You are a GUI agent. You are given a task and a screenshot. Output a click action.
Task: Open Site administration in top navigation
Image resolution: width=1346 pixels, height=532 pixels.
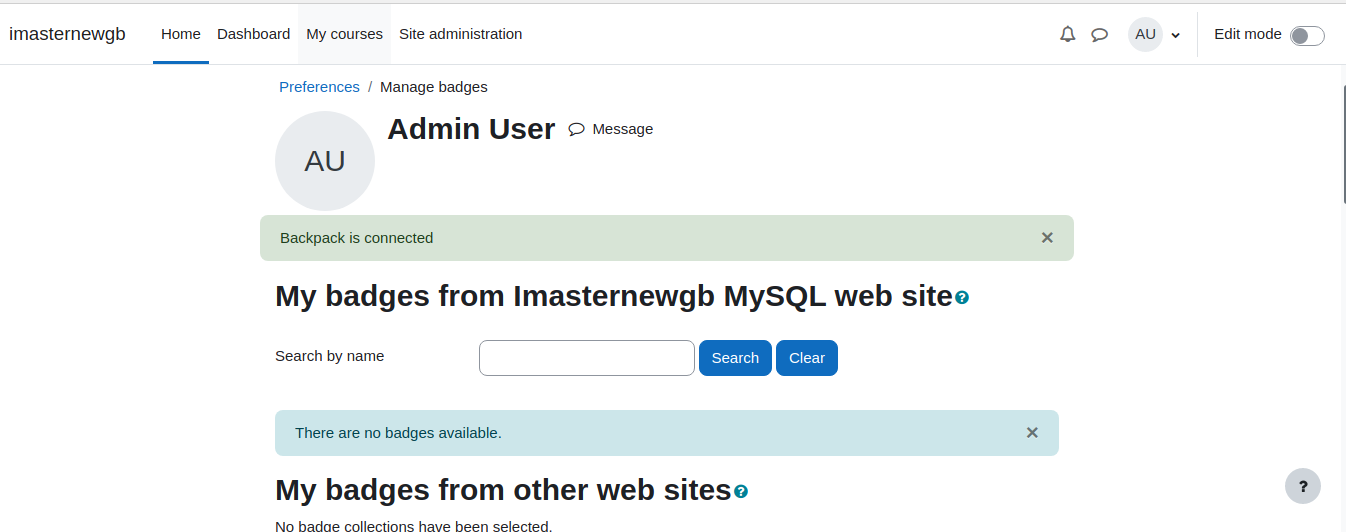click(460, 34)
